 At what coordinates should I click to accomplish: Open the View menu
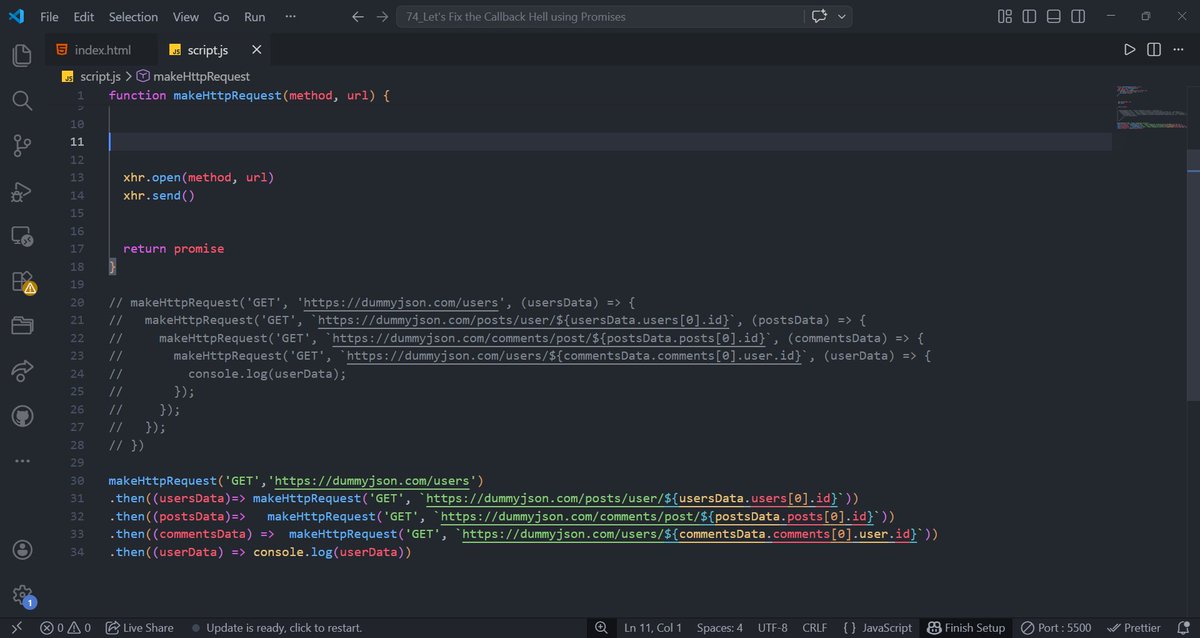[x=185, y=17]
